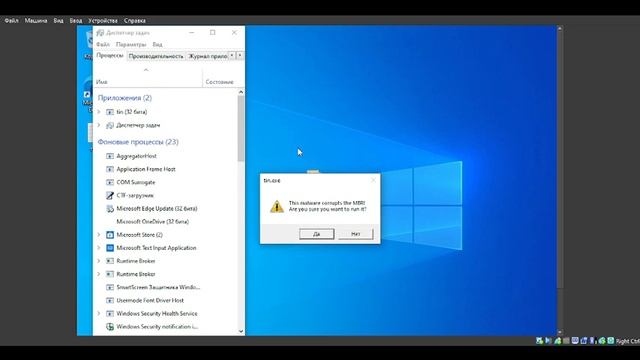Click the Microsoft Text Input Application icon

pos(110,248)
